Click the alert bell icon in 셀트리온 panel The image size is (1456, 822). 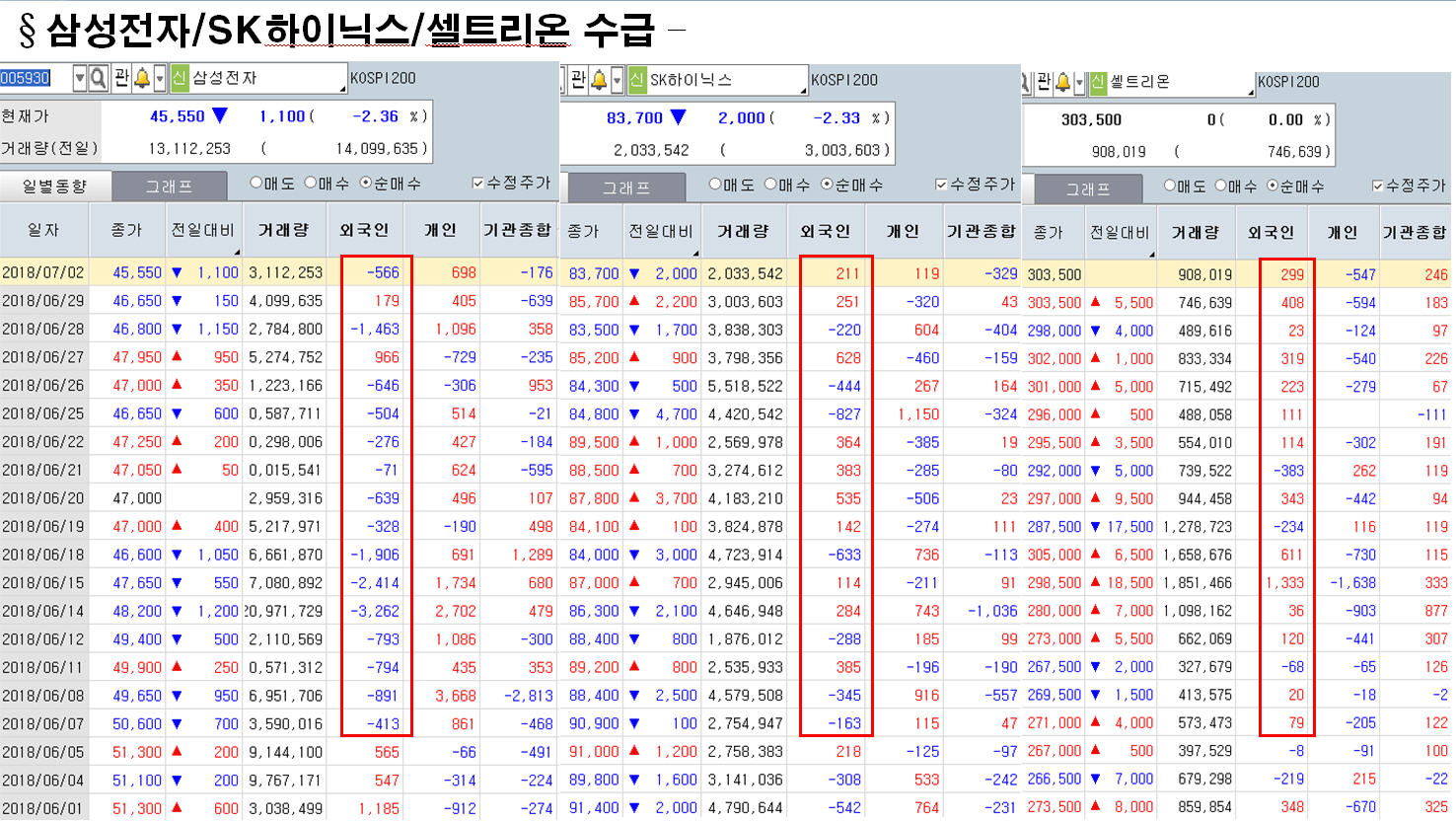pos(1062,82)
